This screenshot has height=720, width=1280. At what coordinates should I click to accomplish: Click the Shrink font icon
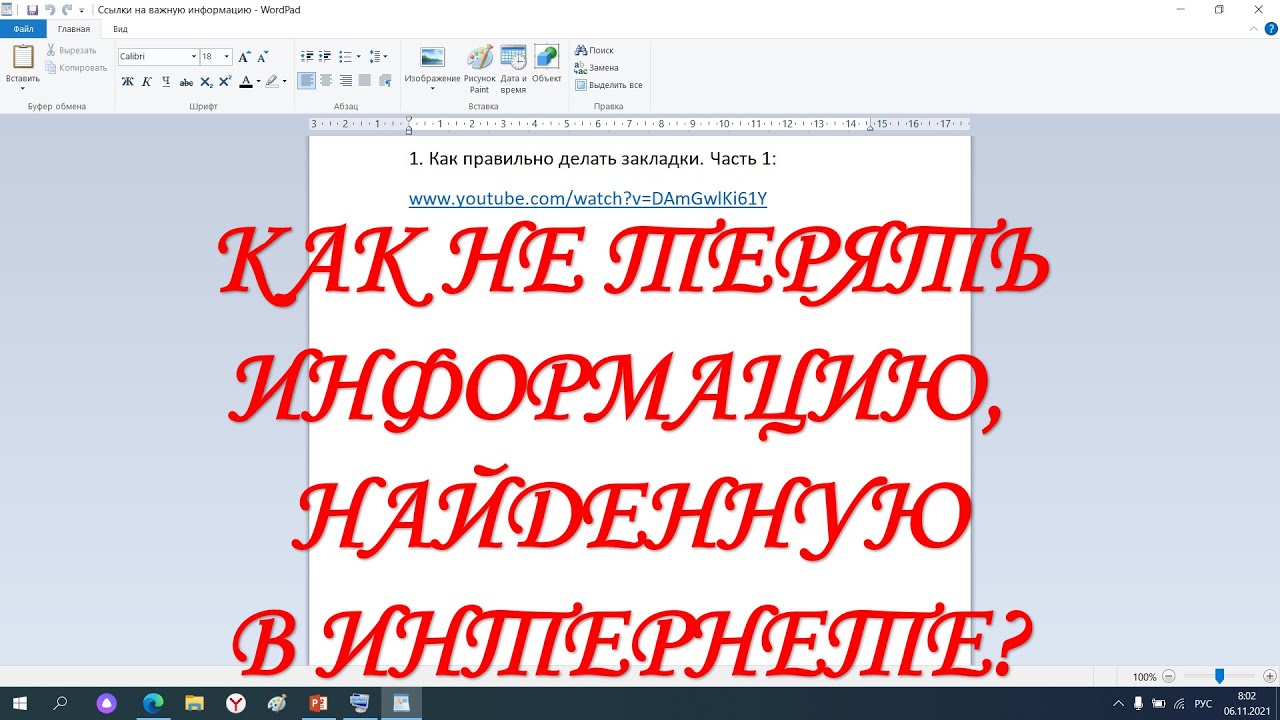262,57
